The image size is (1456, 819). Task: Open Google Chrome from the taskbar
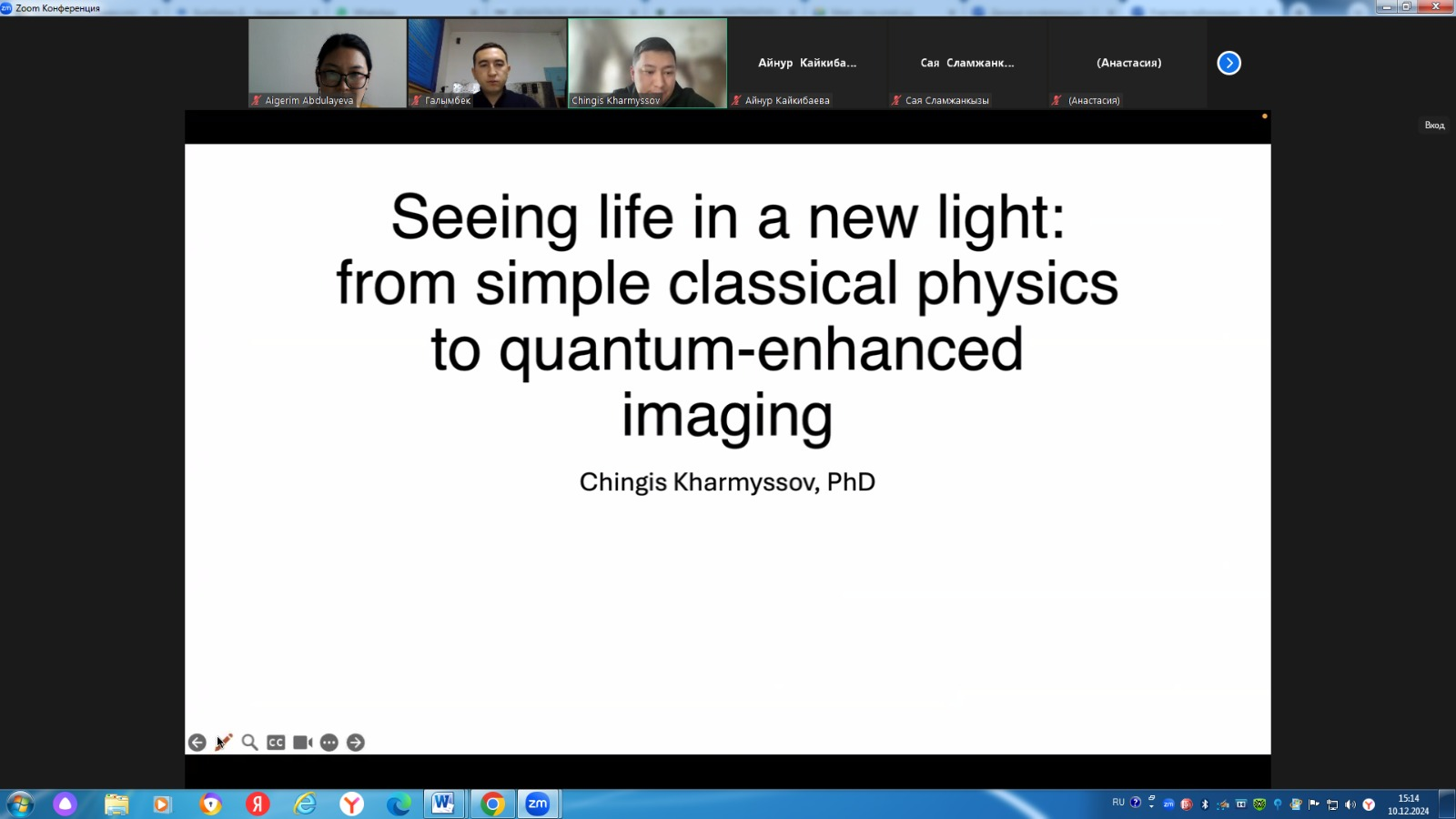(x=492, y=804)
